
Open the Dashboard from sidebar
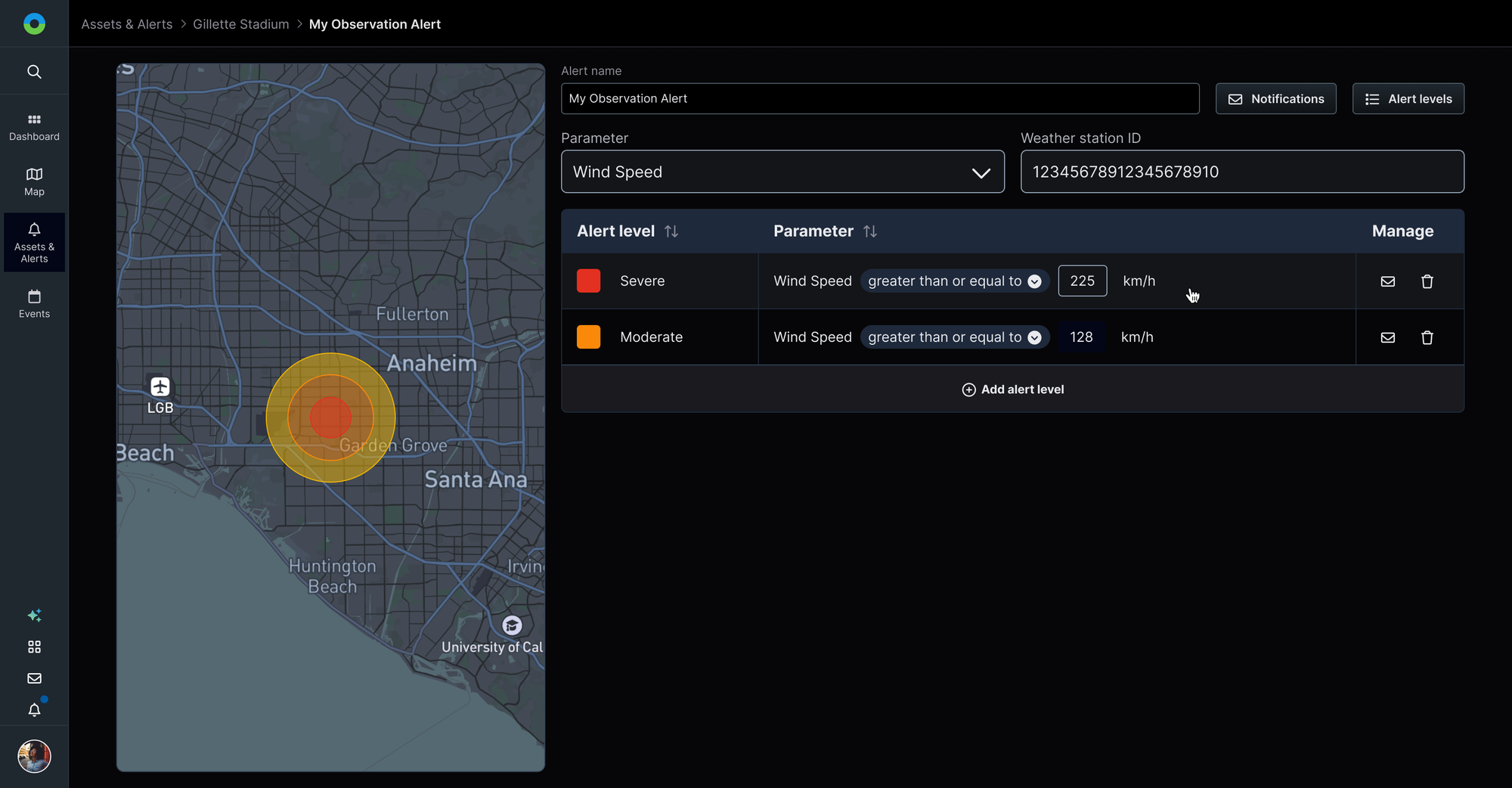pos(34,127)
